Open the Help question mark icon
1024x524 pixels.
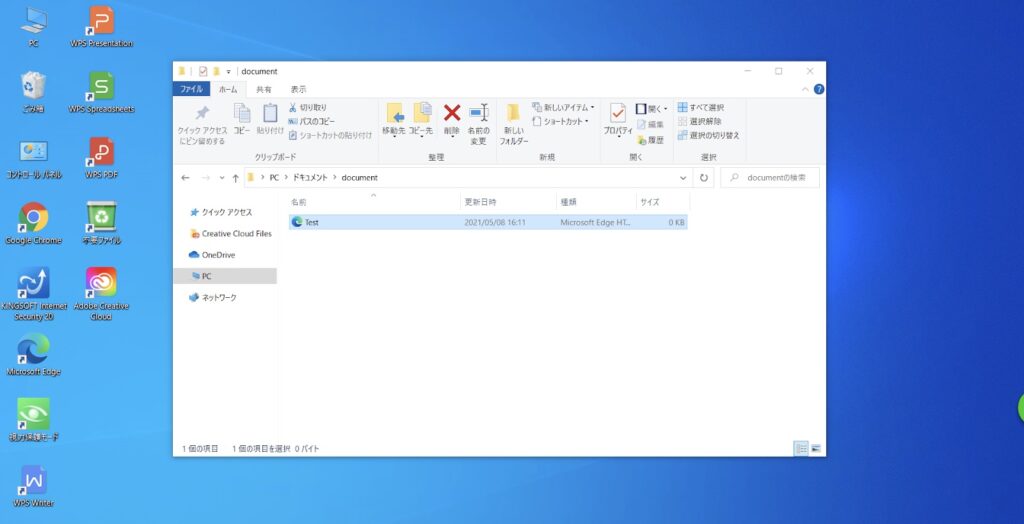(819, 89)
